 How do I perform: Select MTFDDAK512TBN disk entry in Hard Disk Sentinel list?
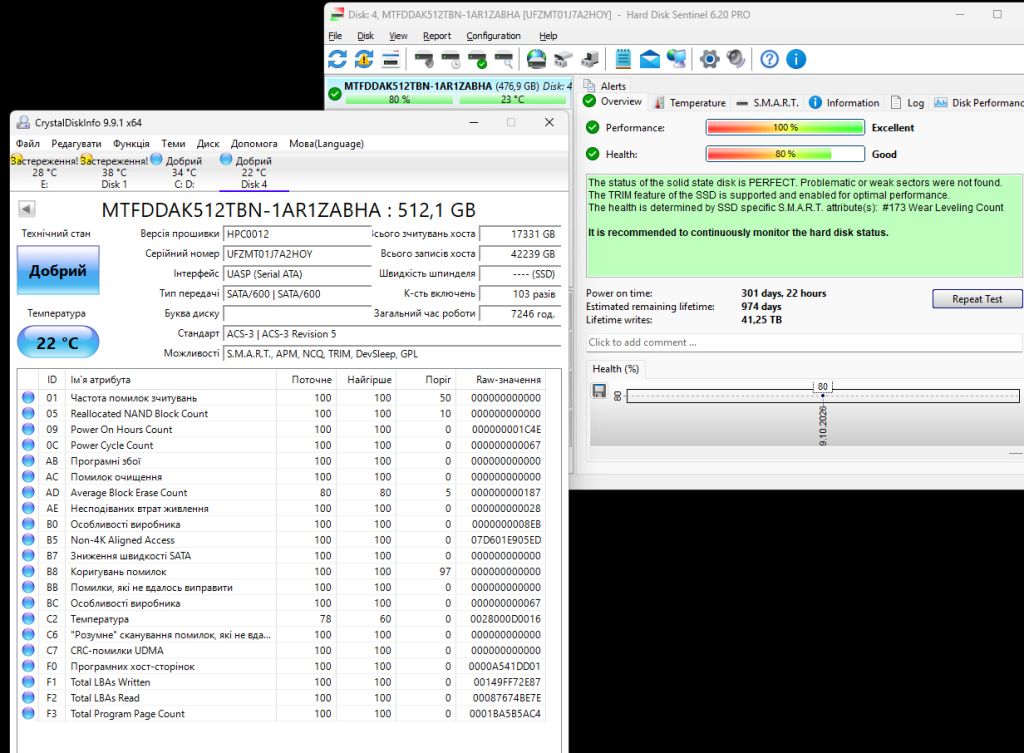tap(449, 92)
